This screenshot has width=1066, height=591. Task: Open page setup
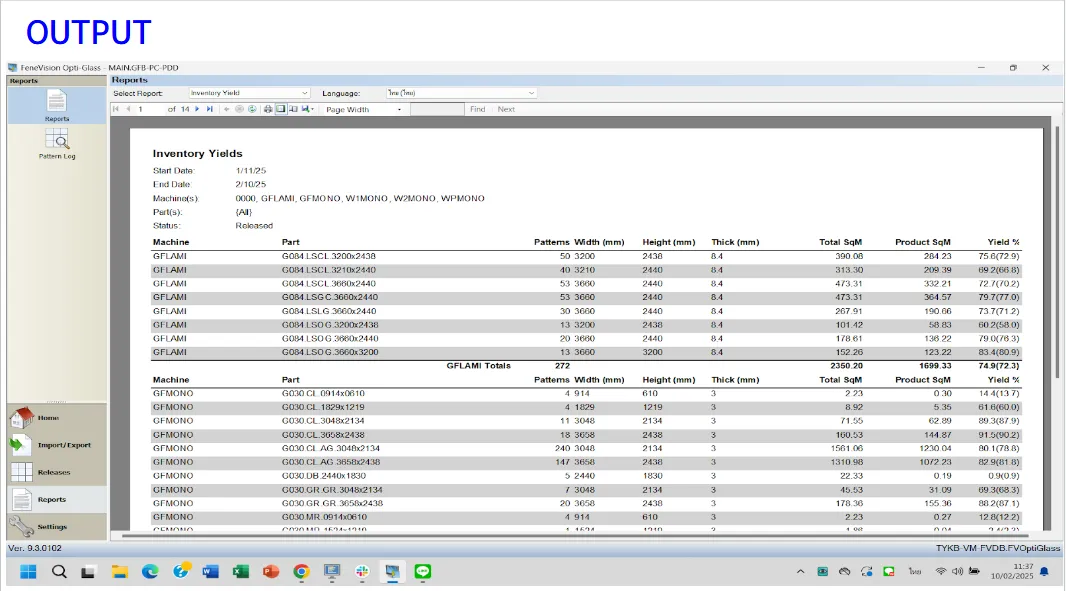pyautogui.click(x=294, y=109)
